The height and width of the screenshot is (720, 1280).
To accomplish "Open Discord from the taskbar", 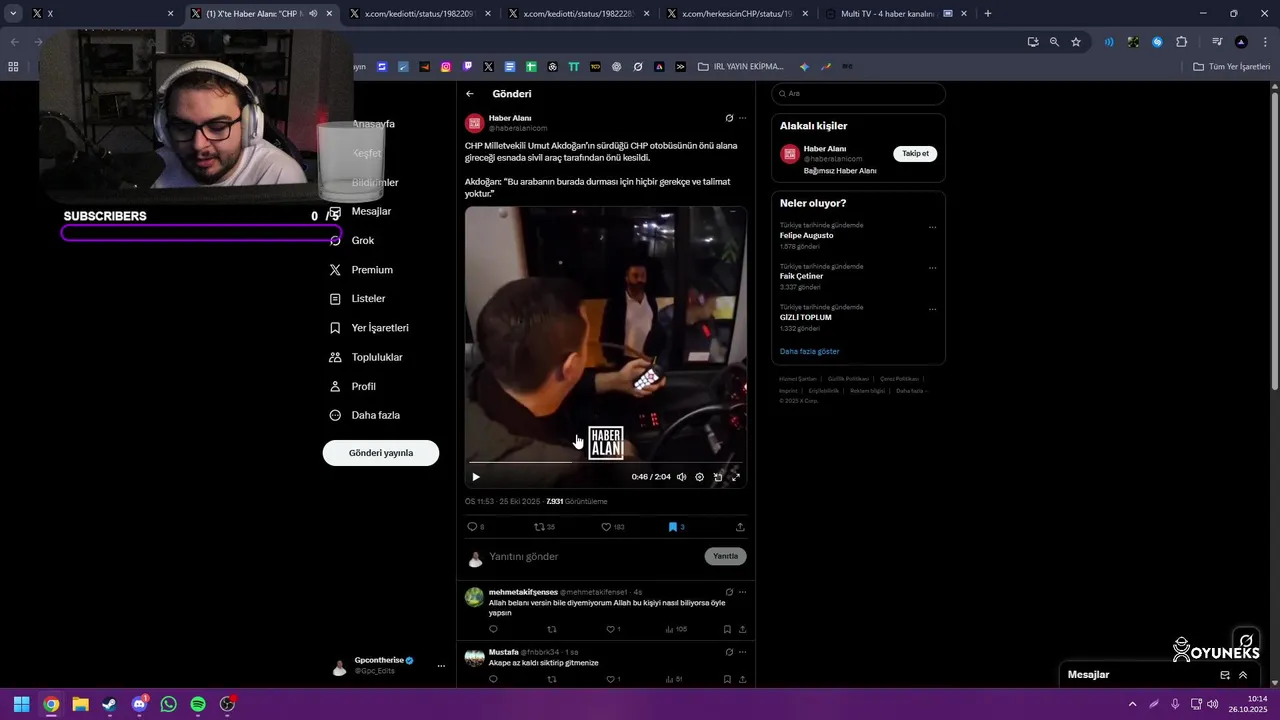I will coord(139,704).
